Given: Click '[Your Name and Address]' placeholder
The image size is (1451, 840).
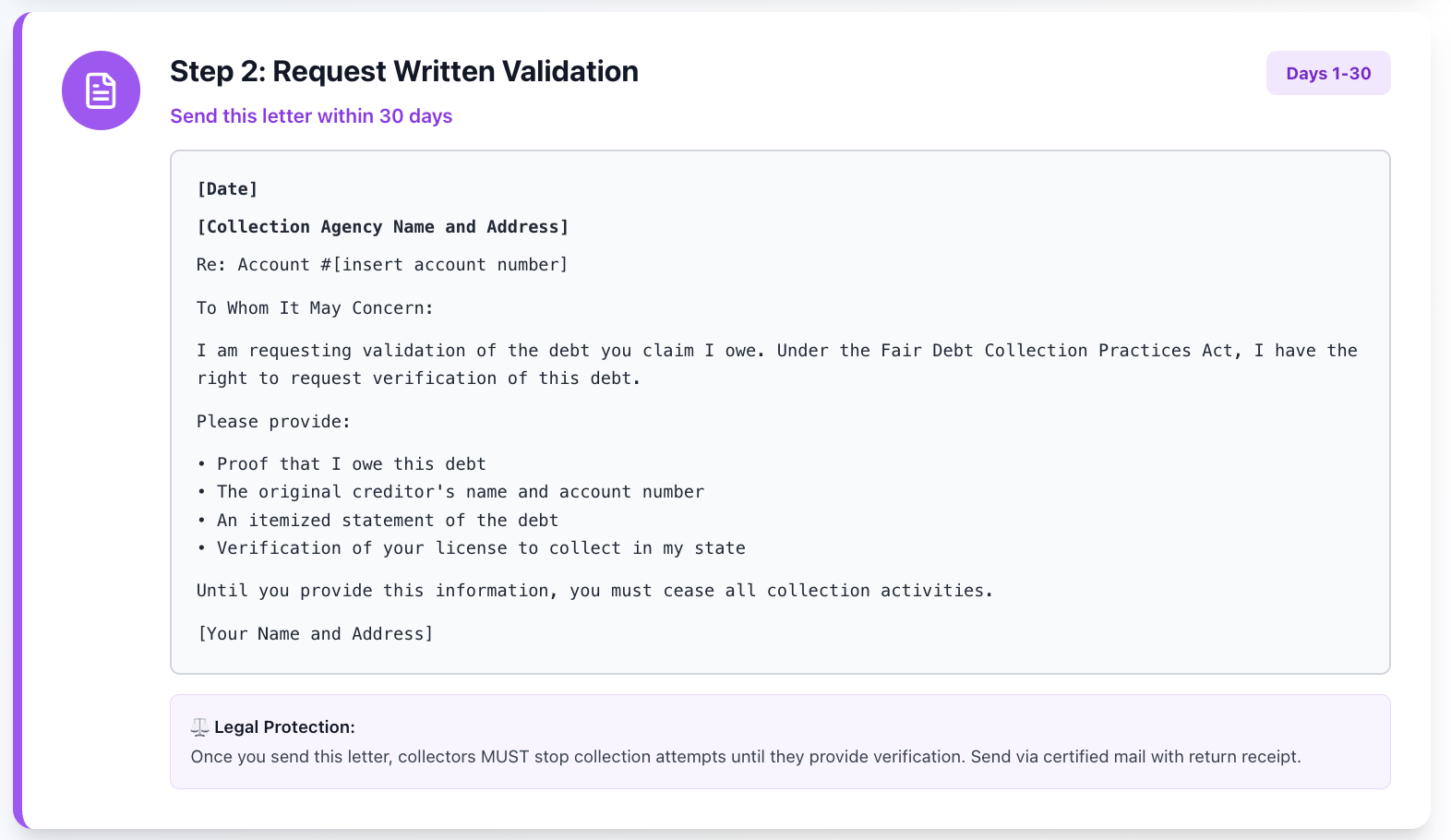Looking at the screenshot, I should click(315, 634).
